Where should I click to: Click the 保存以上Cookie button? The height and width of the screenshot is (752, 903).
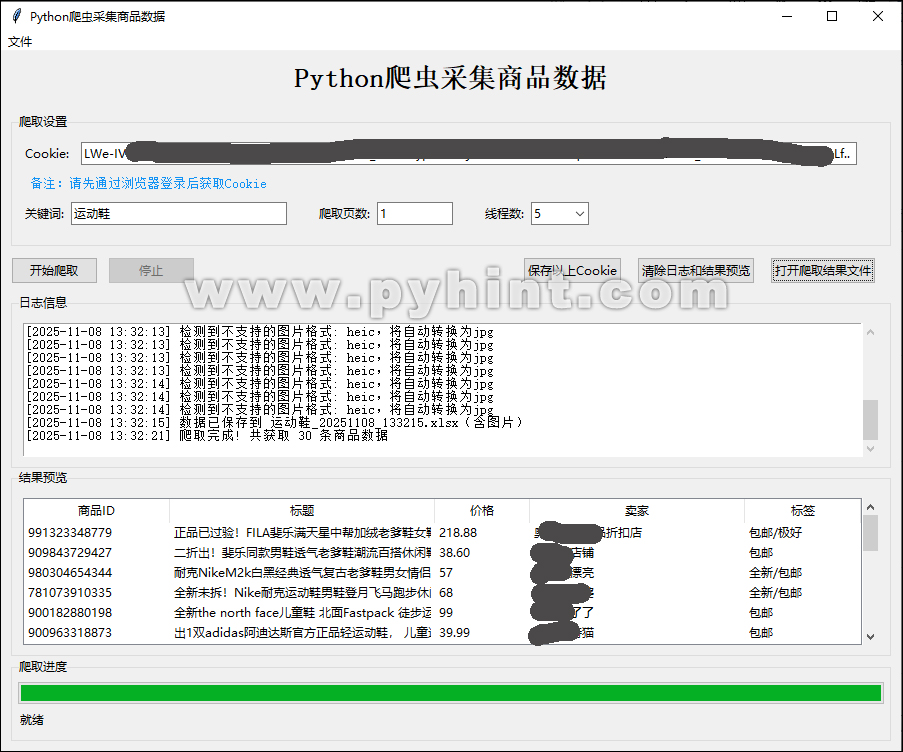(572, 269)
